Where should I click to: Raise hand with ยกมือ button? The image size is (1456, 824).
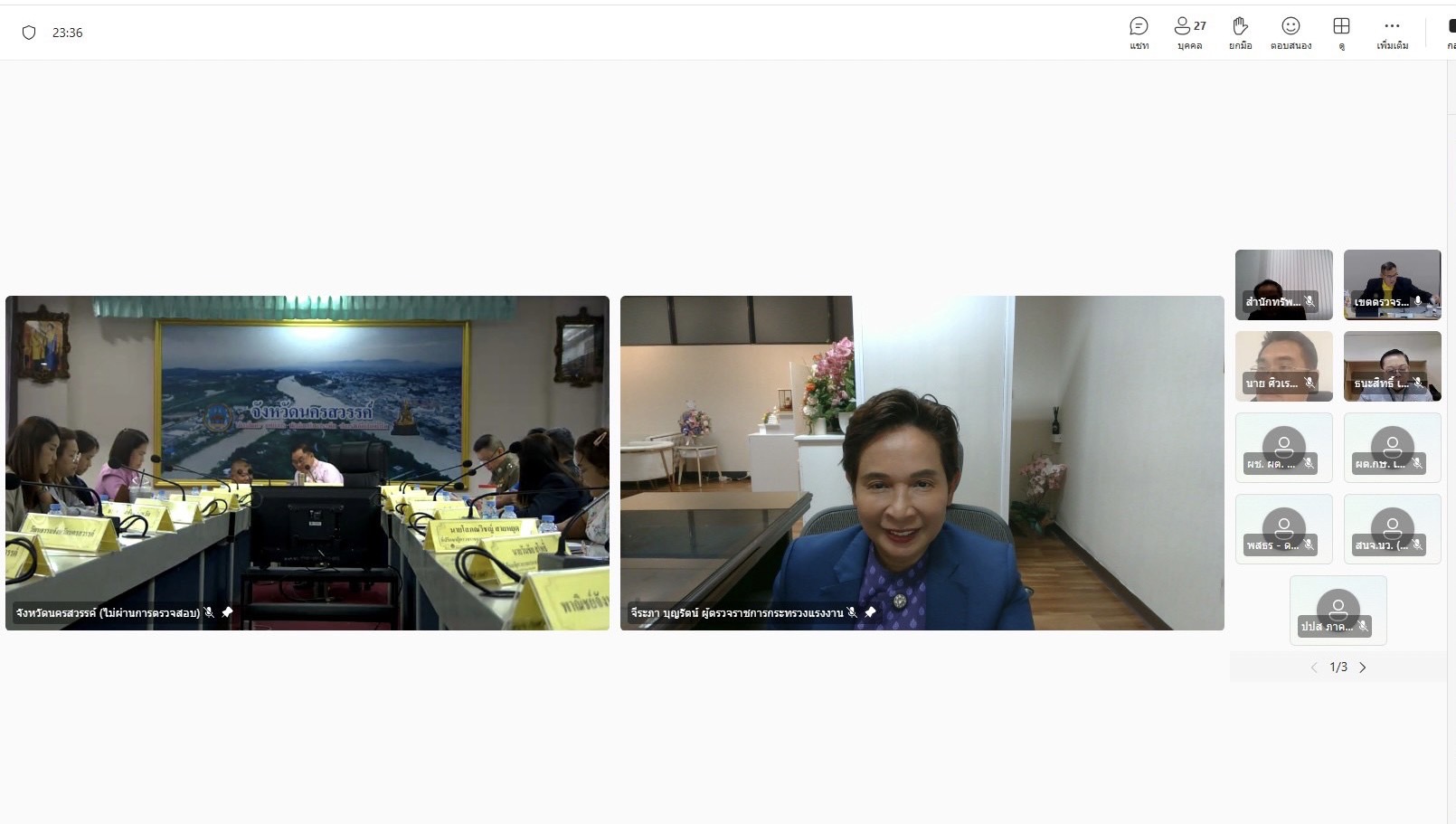pos(1240,33)
